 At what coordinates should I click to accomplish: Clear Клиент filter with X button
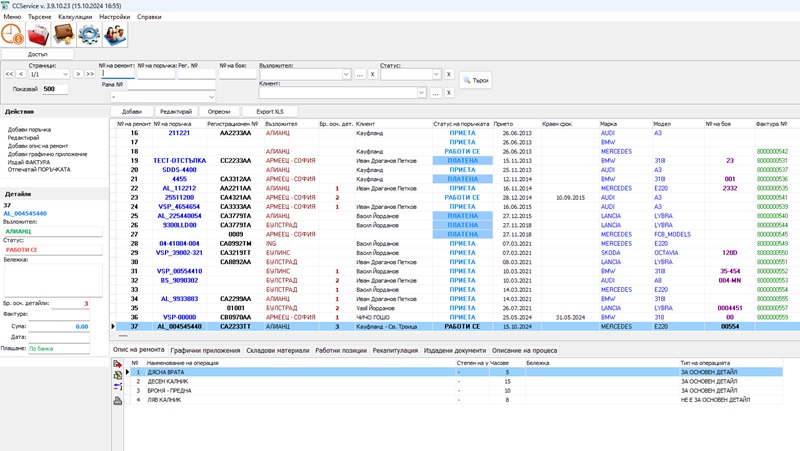[448, 93]
